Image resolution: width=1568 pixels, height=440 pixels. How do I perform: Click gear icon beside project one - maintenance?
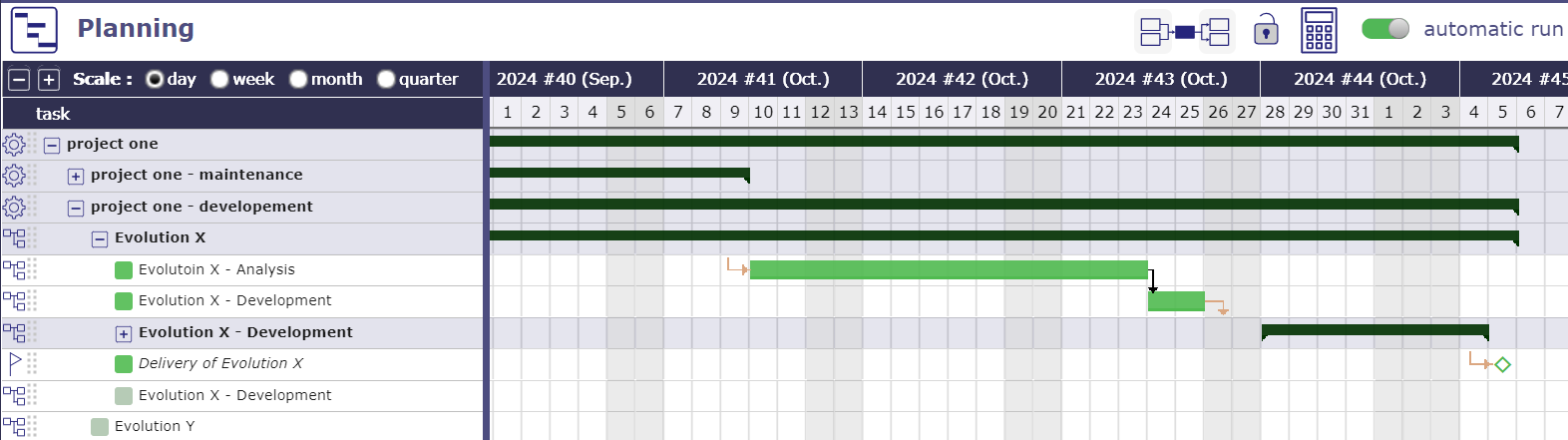[14, 176]
